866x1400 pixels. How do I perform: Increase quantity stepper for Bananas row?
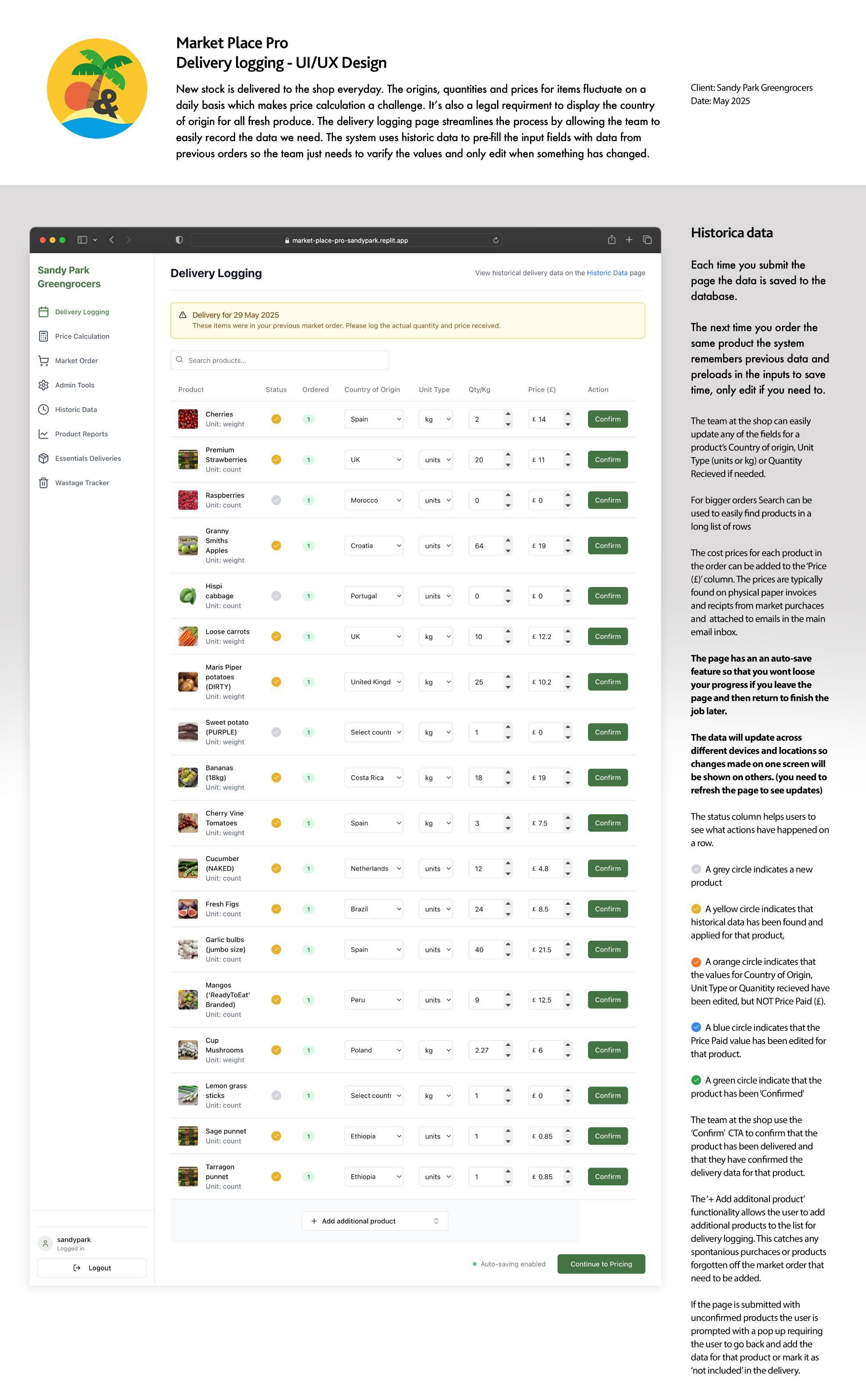pyautogui.click(x=508, y=772)
